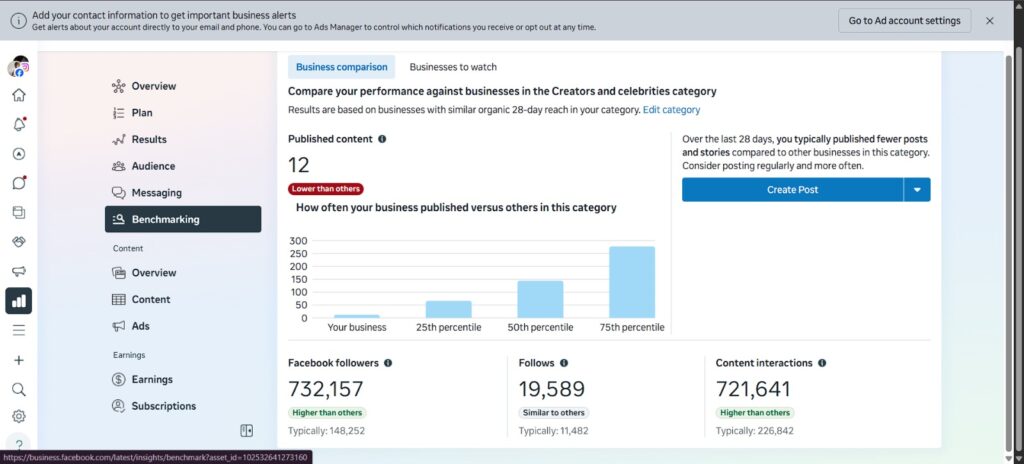Screen dimensions: 1024x464
Task: Toggle the sidebar collapse panel icon
Action: pyautogui.click(x=246, y=430)
